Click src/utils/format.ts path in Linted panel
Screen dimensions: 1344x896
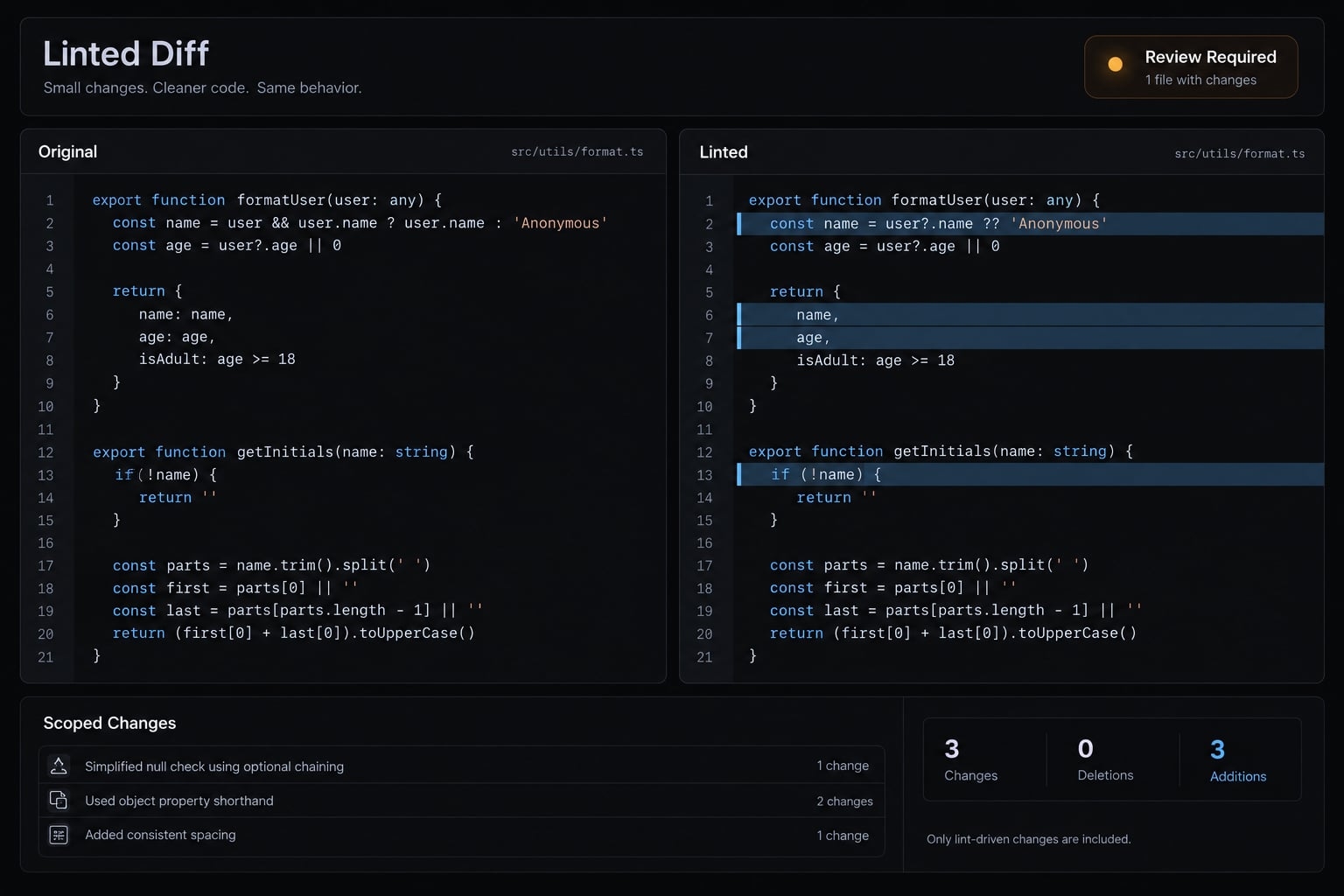(x=1239, y=153)
